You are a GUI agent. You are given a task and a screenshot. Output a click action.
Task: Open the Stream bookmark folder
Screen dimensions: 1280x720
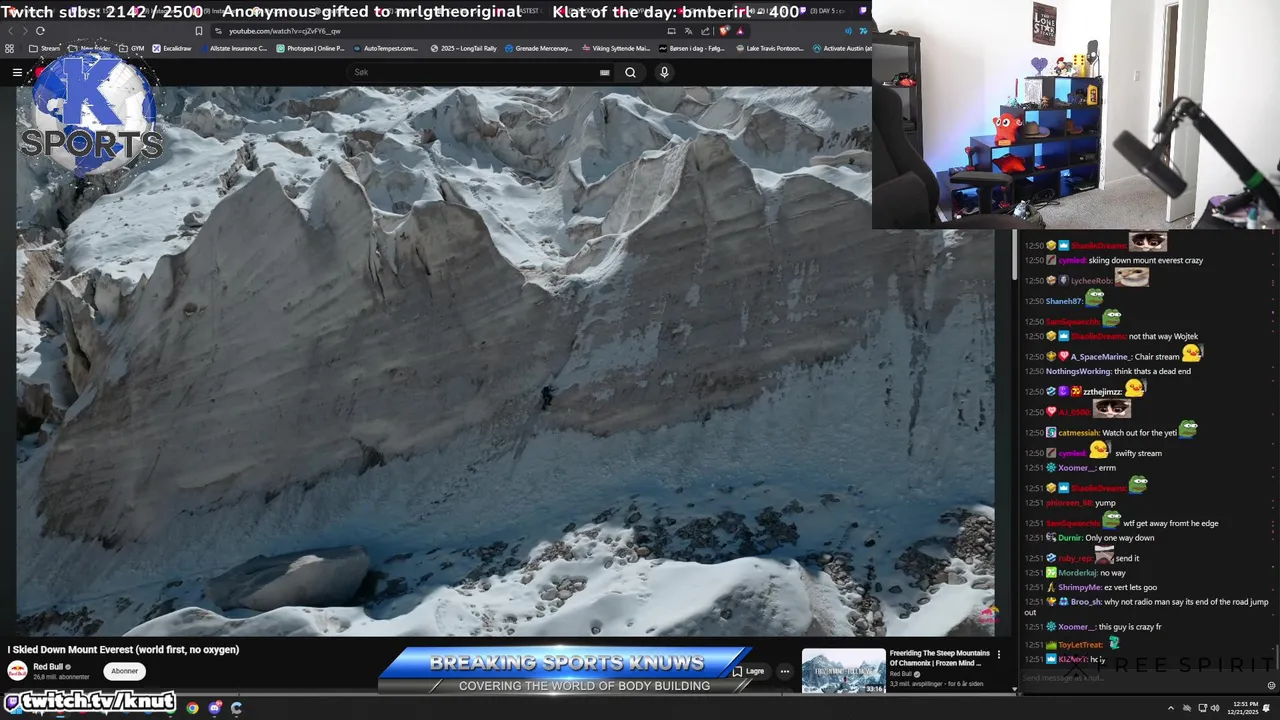point(44,48)
